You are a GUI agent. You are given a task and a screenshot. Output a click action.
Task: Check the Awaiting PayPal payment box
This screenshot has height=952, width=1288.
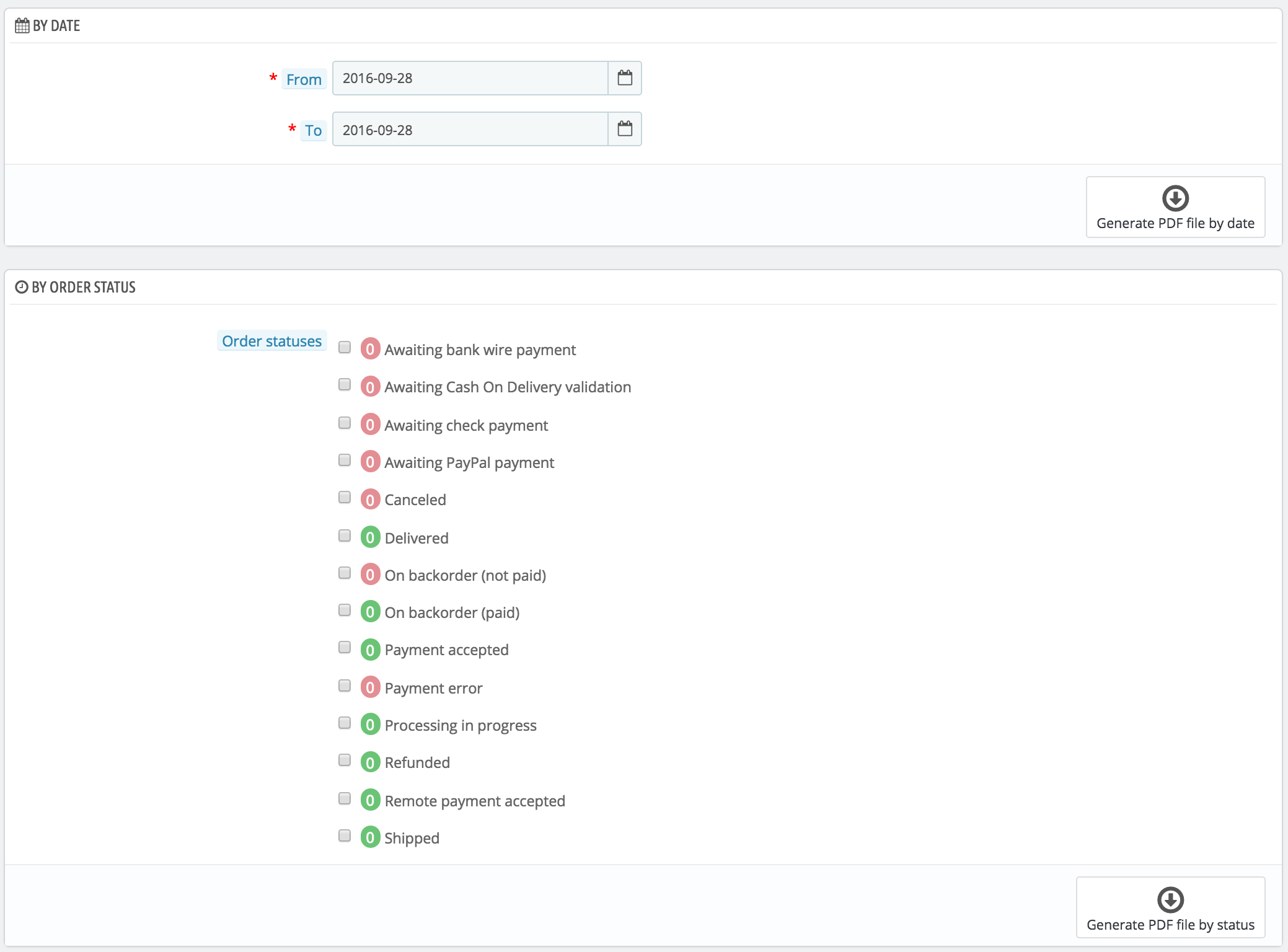point(345,460)
